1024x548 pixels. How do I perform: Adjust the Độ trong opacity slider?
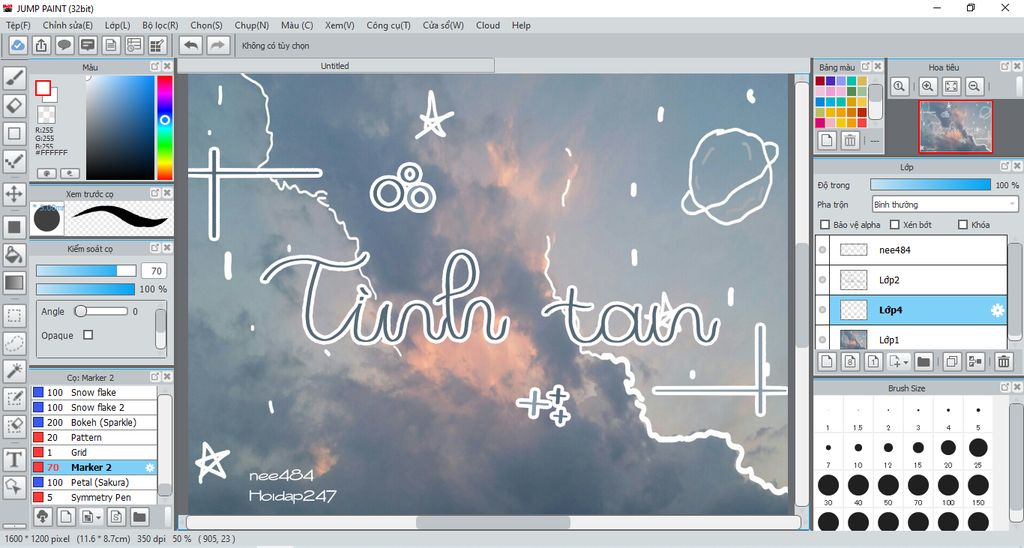[930, 185]
